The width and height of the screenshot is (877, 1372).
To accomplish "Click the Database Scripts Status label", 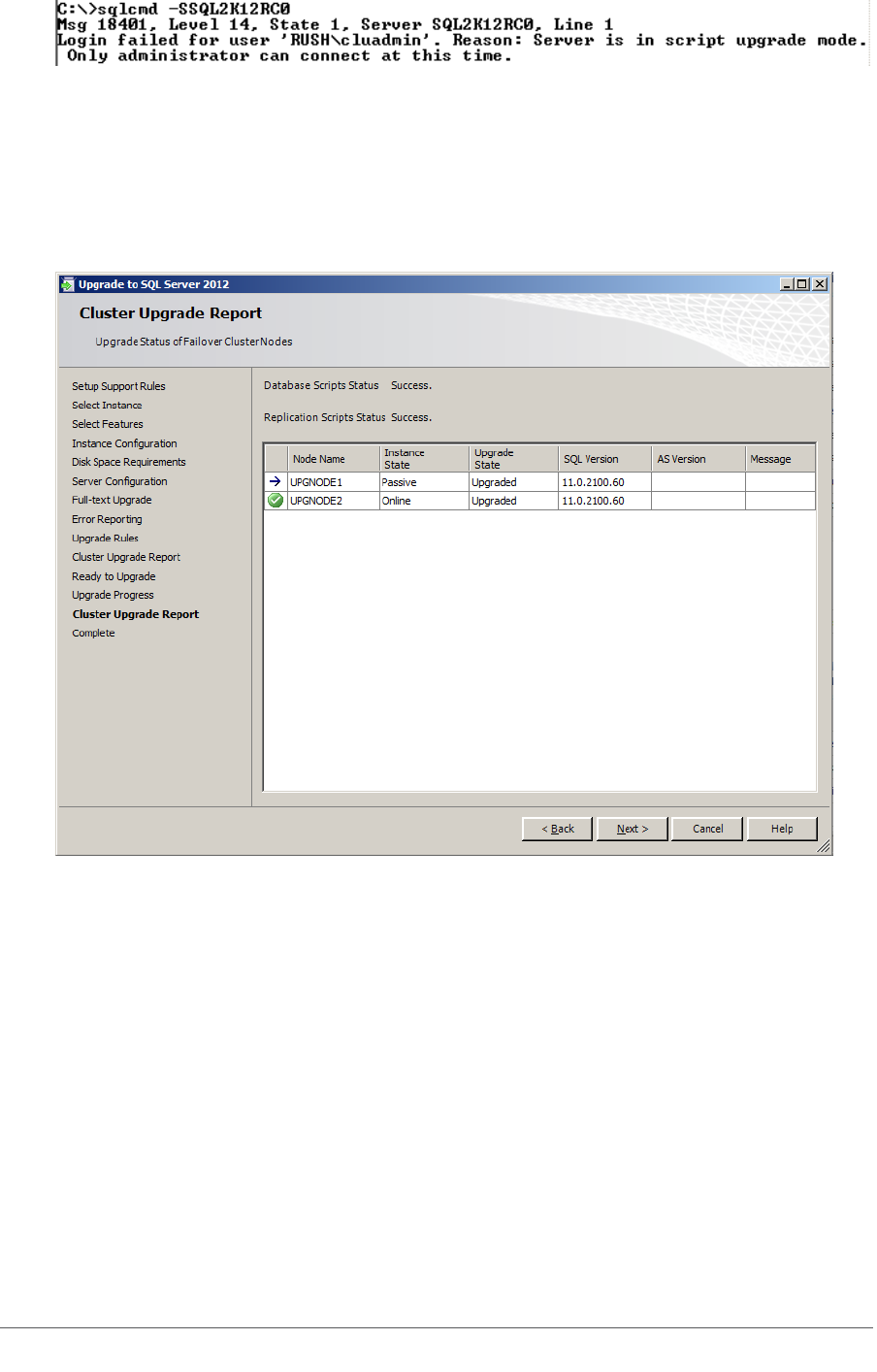I will pos(321,385).
